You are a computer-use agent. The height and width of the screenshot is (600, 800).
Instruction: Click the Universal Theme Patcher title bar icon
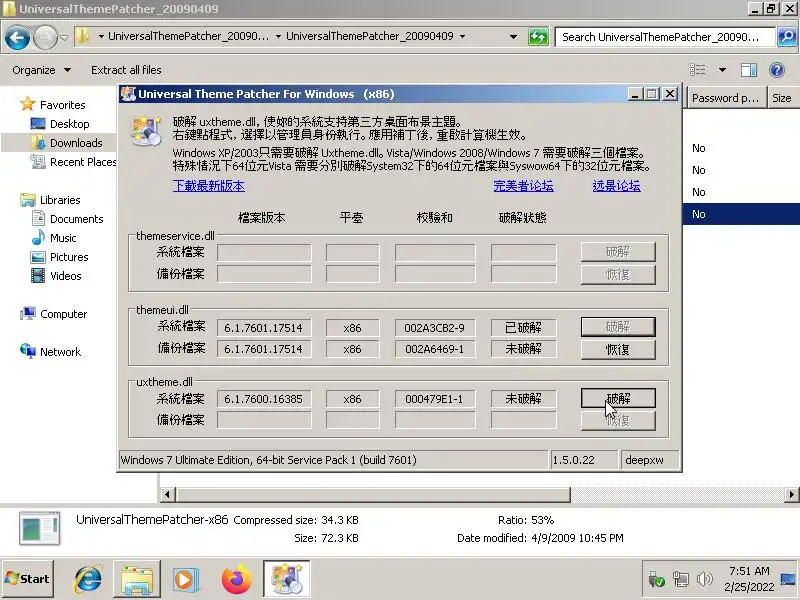(128, 94)
